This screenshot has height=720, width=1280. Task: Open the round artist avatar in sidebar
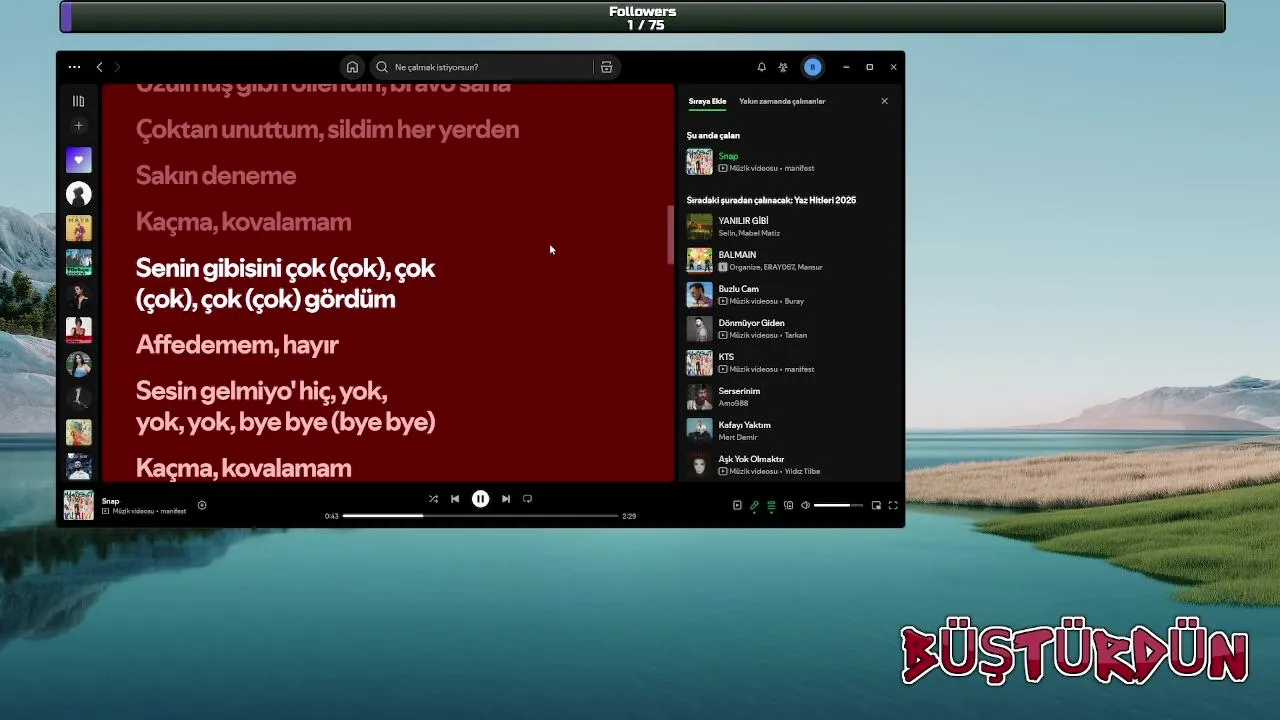click(x=79, y=194)
